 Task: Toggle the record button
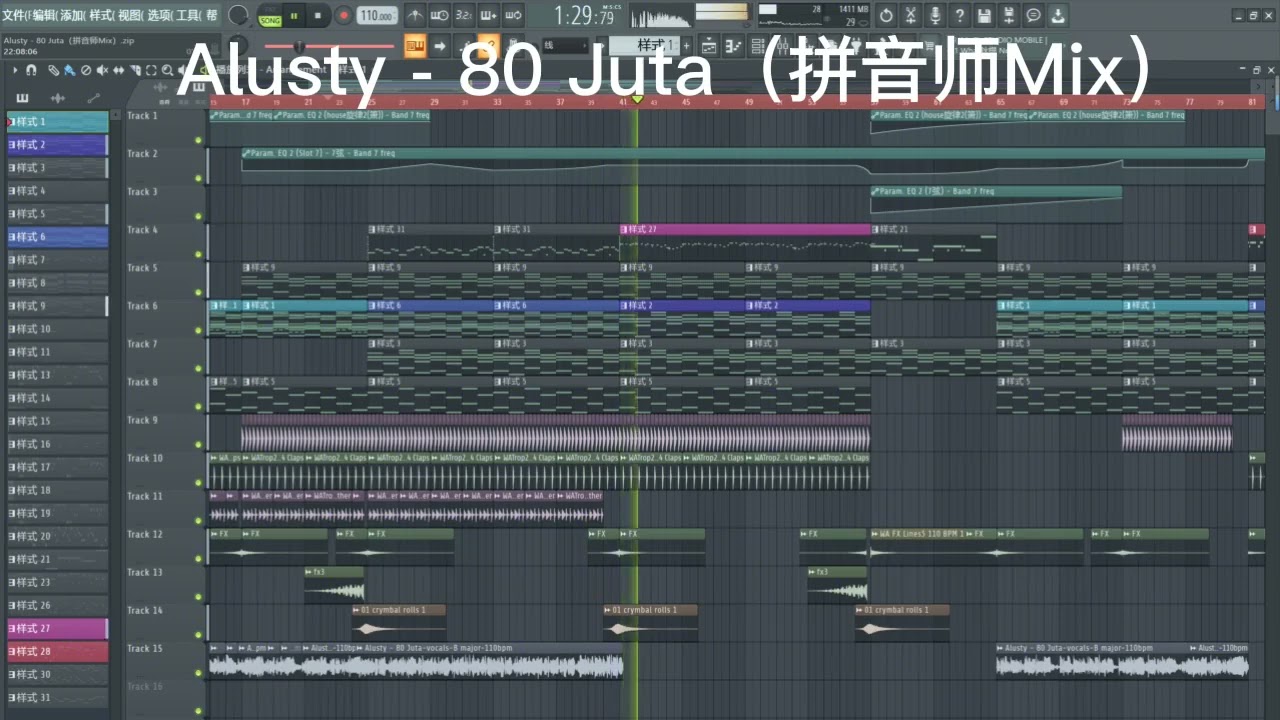click(x=343, y=16)
